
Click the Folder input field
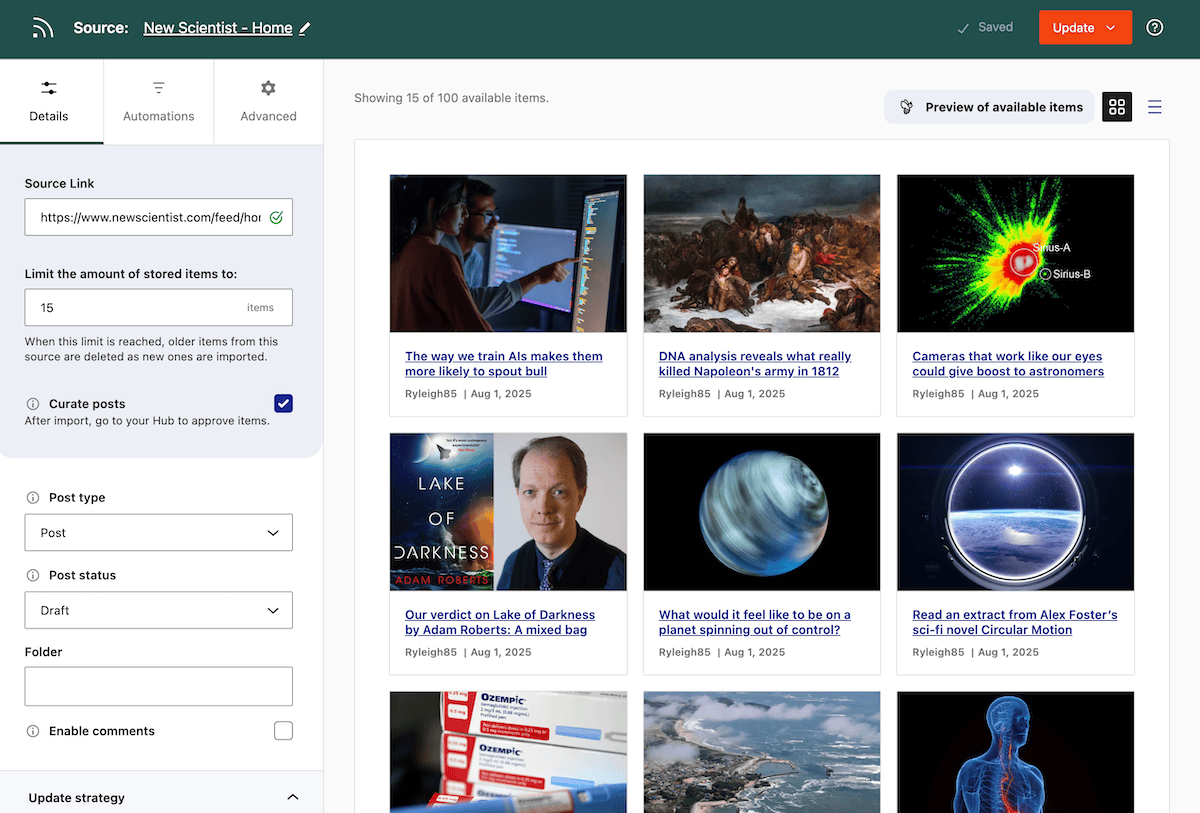159,687
